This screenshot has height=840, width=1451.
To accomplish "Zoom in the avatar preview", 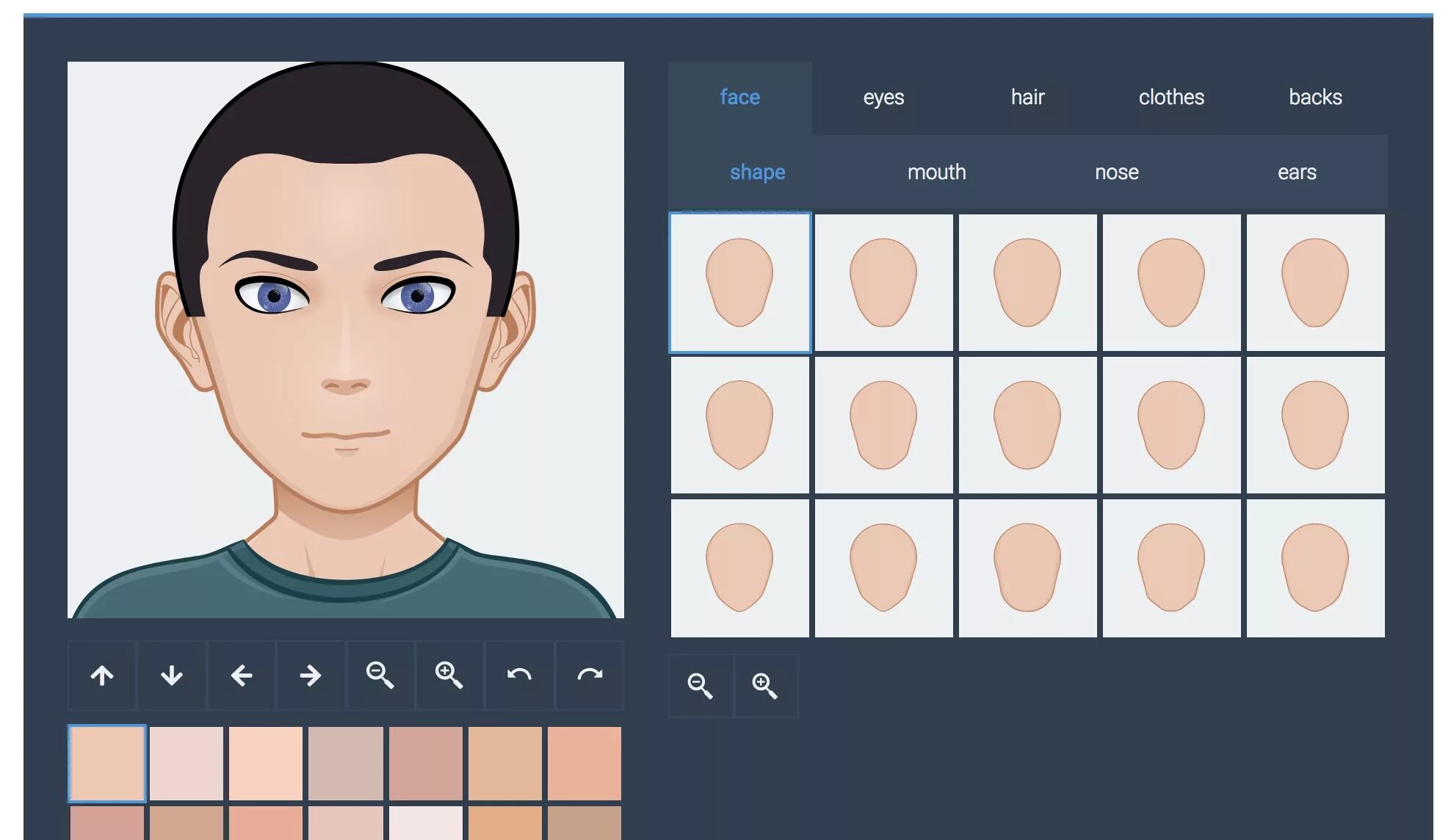I will (x=449, y=676).
